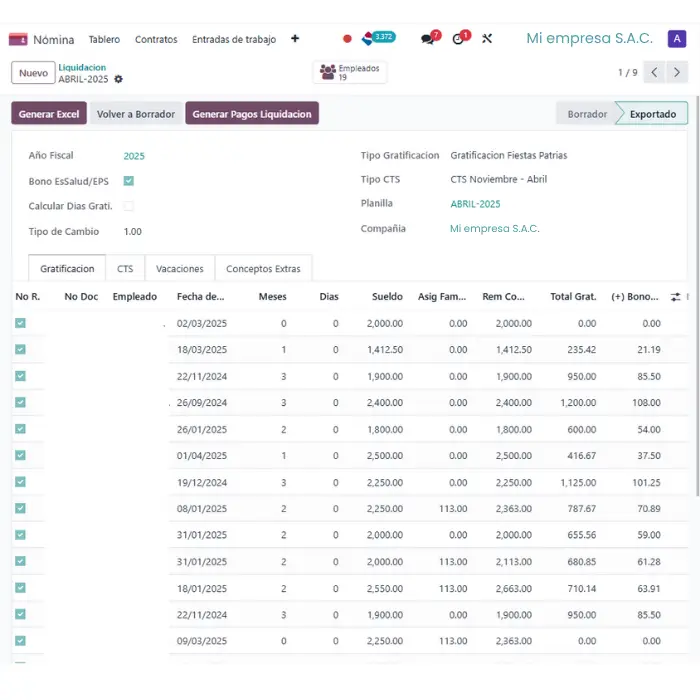
Task: Click the Generar Excel button
Action: coord(49,114)
